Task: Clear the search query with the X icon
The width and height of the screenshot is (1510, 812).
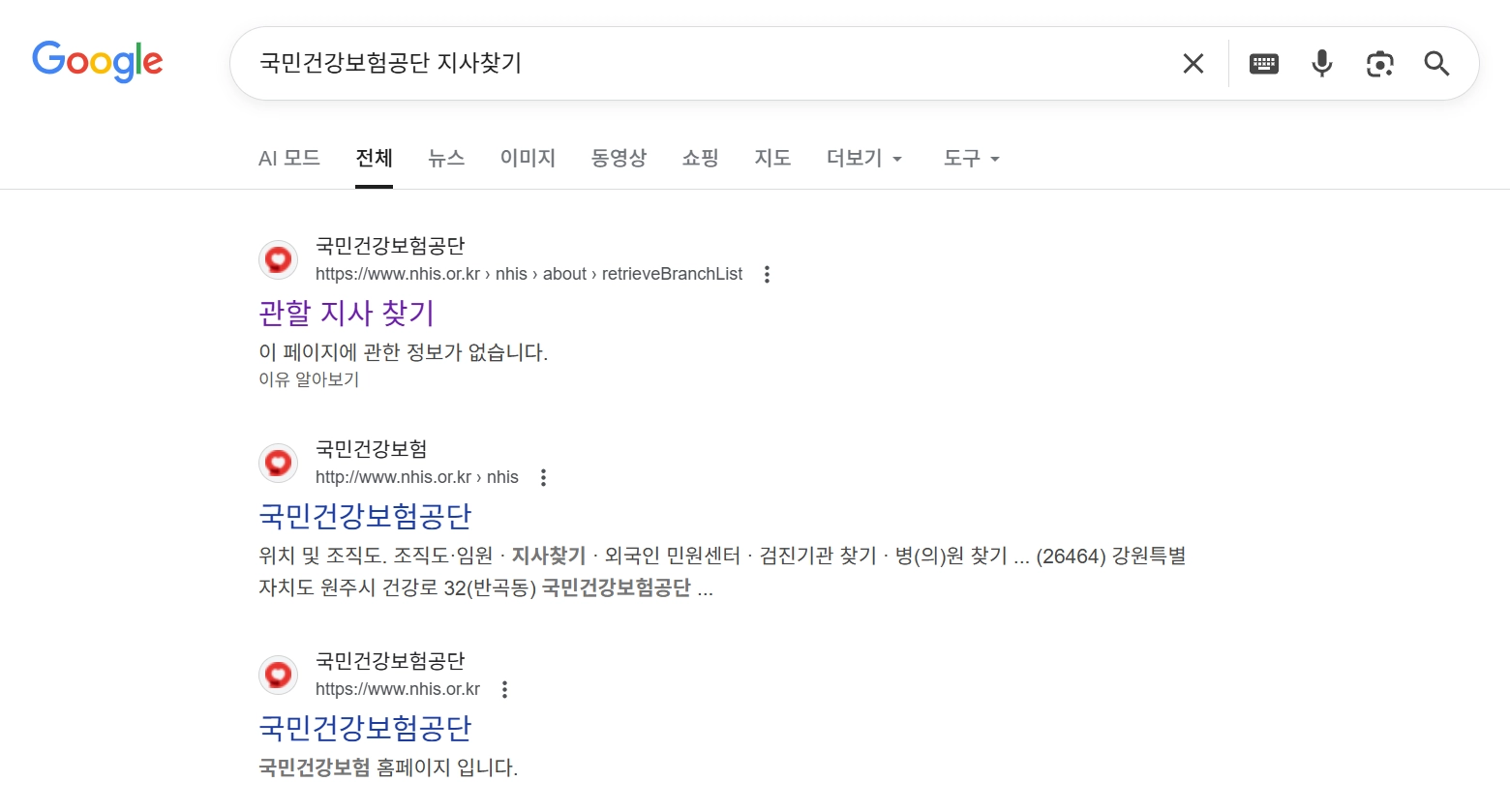Action: tap(1193, 62)
